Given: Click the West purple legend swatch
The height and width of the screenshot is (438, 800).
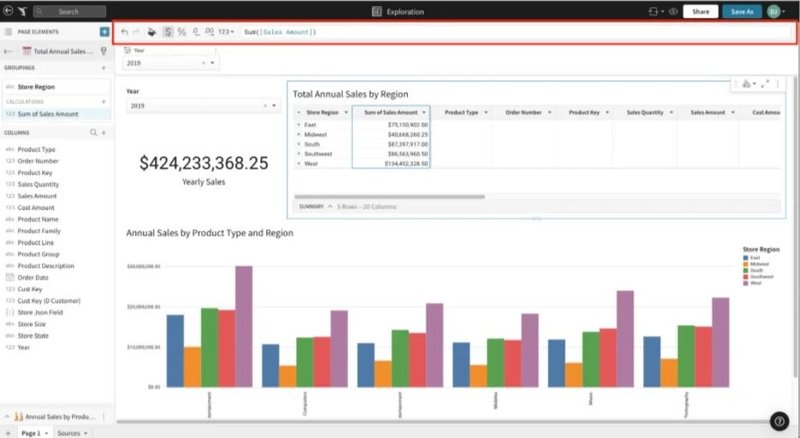Looking at the screenshot, I should pos(745,283).
